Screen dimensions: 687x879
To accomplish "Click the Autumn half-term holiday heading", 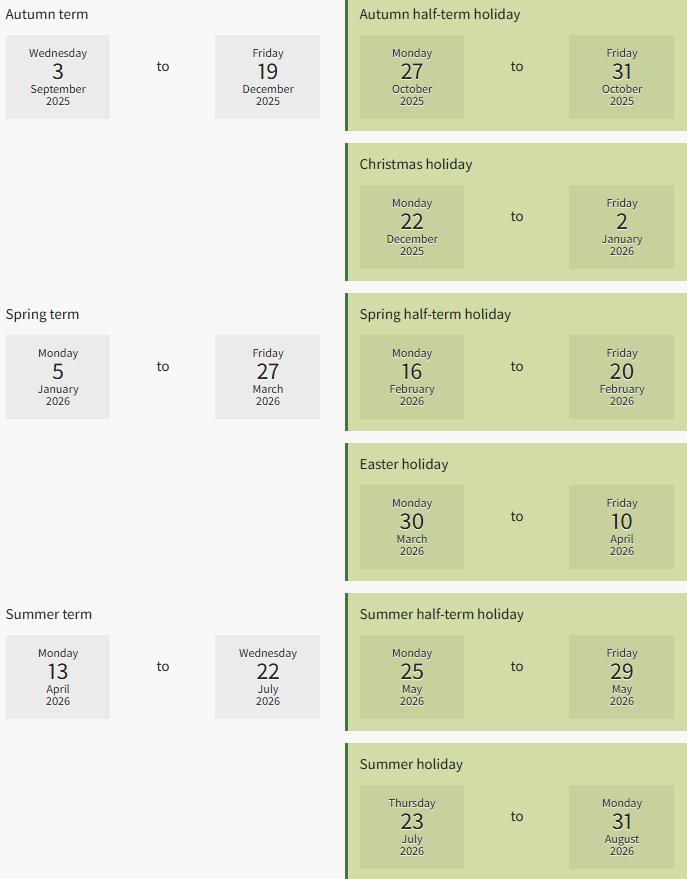I will tap(439, 14).
